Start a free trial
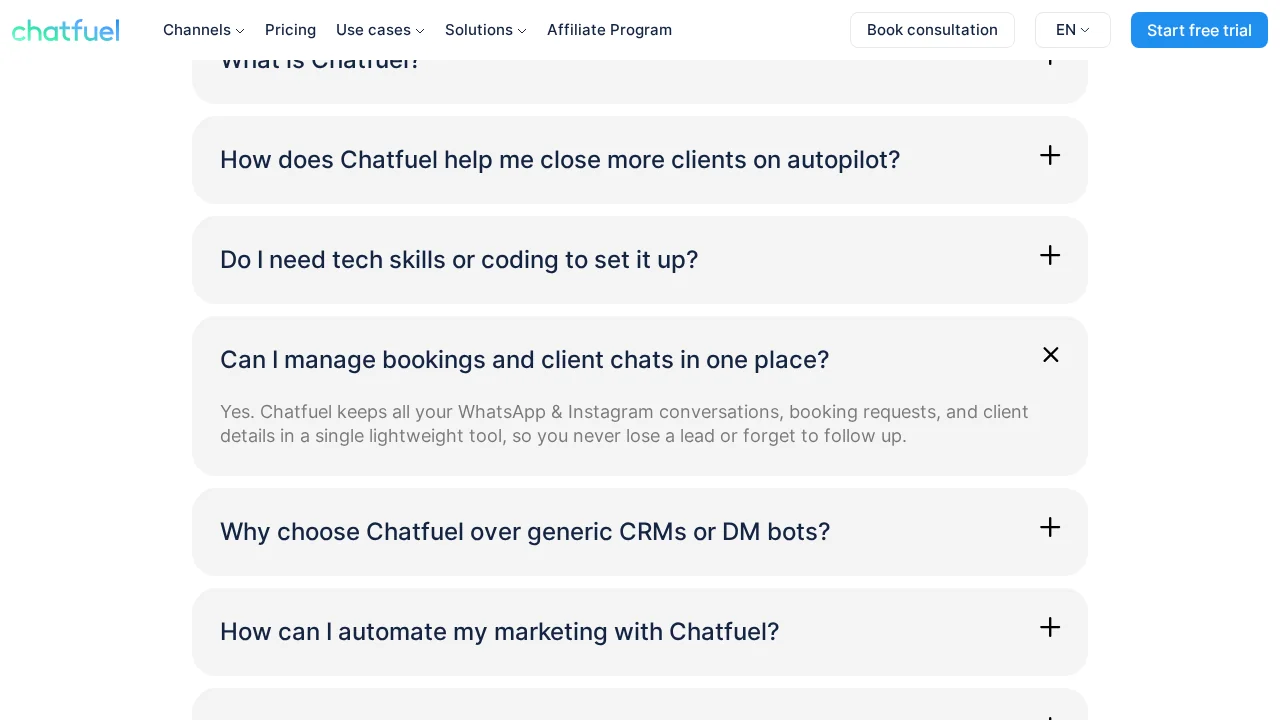 click(x=1199, y=30)
